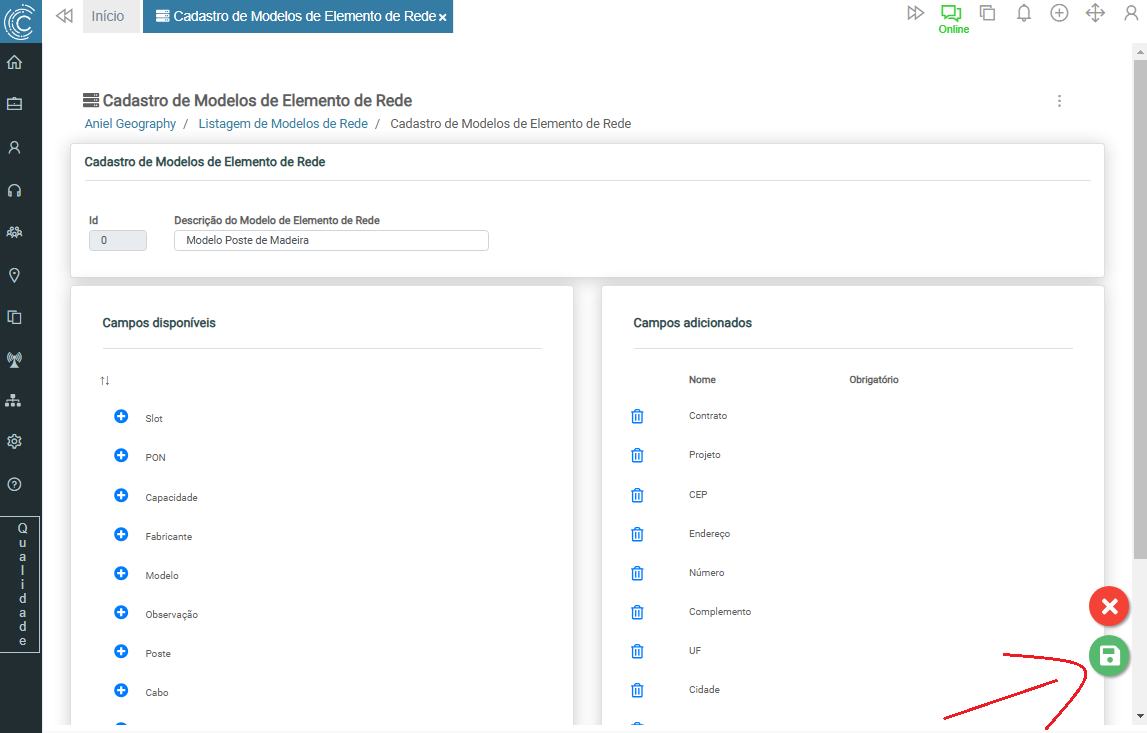Screen dimensions: 1147x733
Task: Click the green save floating button
Action: pyautogui.click(x=1109, y=656)
